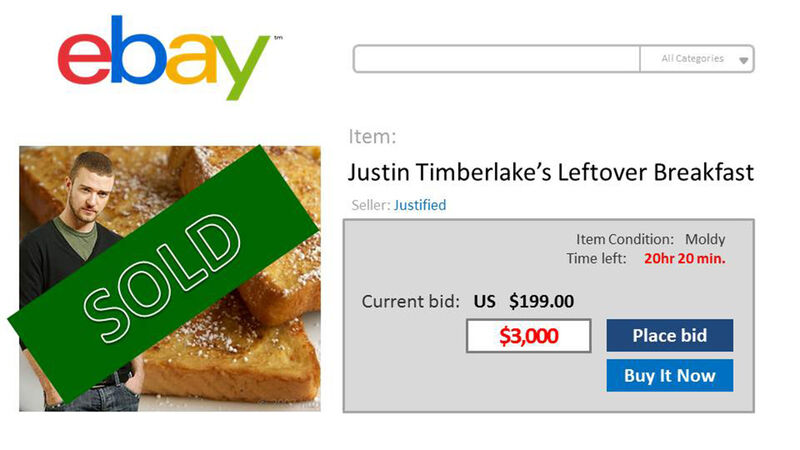This screenshot has height=450, width=800.
Task: Click the Time left label
Action: (597, 259)
